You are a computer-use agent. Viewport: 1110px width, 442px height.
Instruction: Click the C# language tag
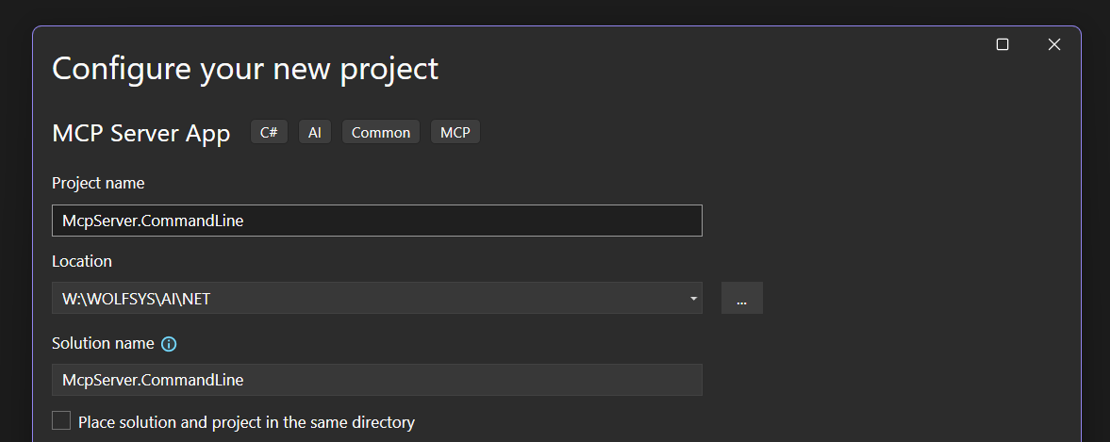269,132
